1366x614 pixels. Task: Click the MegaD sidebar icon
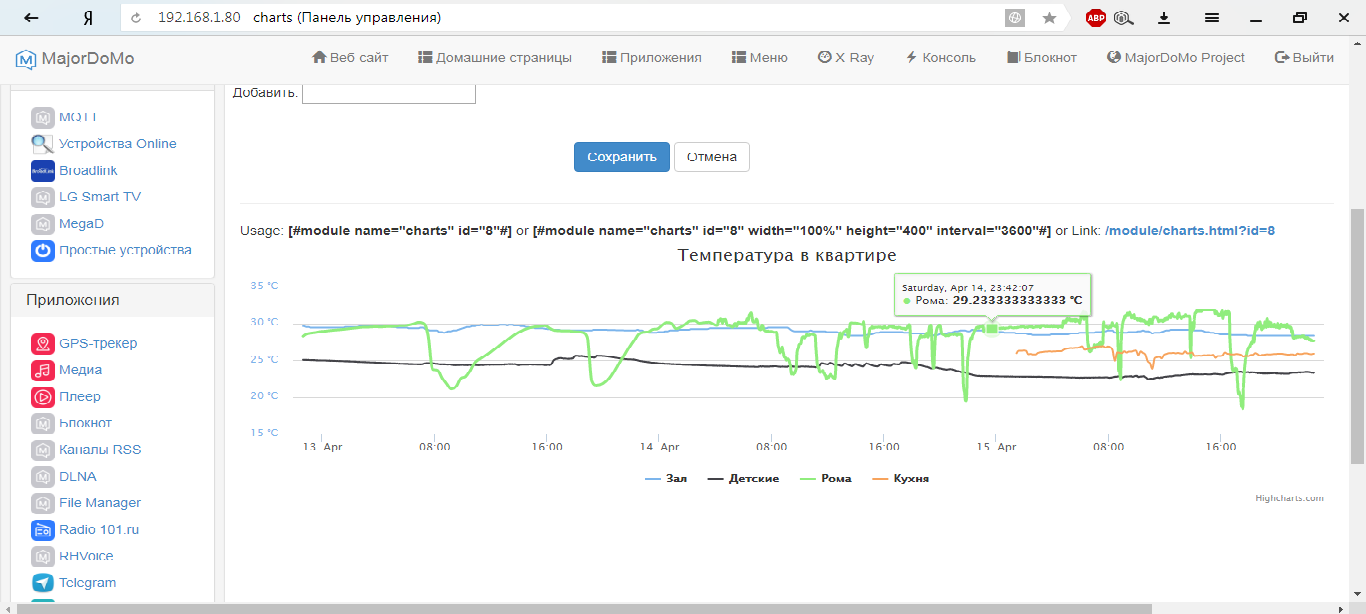click(x=43, y=224)
